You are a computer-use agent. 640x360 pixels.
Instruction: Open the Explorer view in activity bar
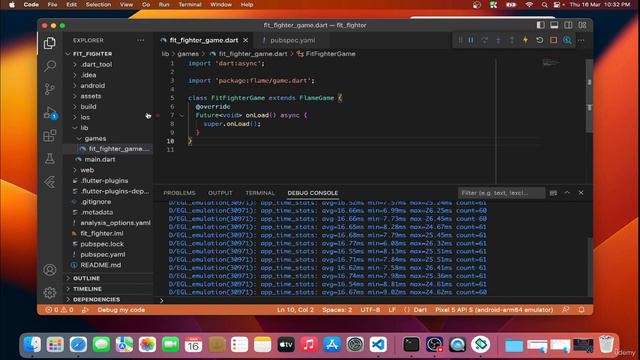point(50,43)
